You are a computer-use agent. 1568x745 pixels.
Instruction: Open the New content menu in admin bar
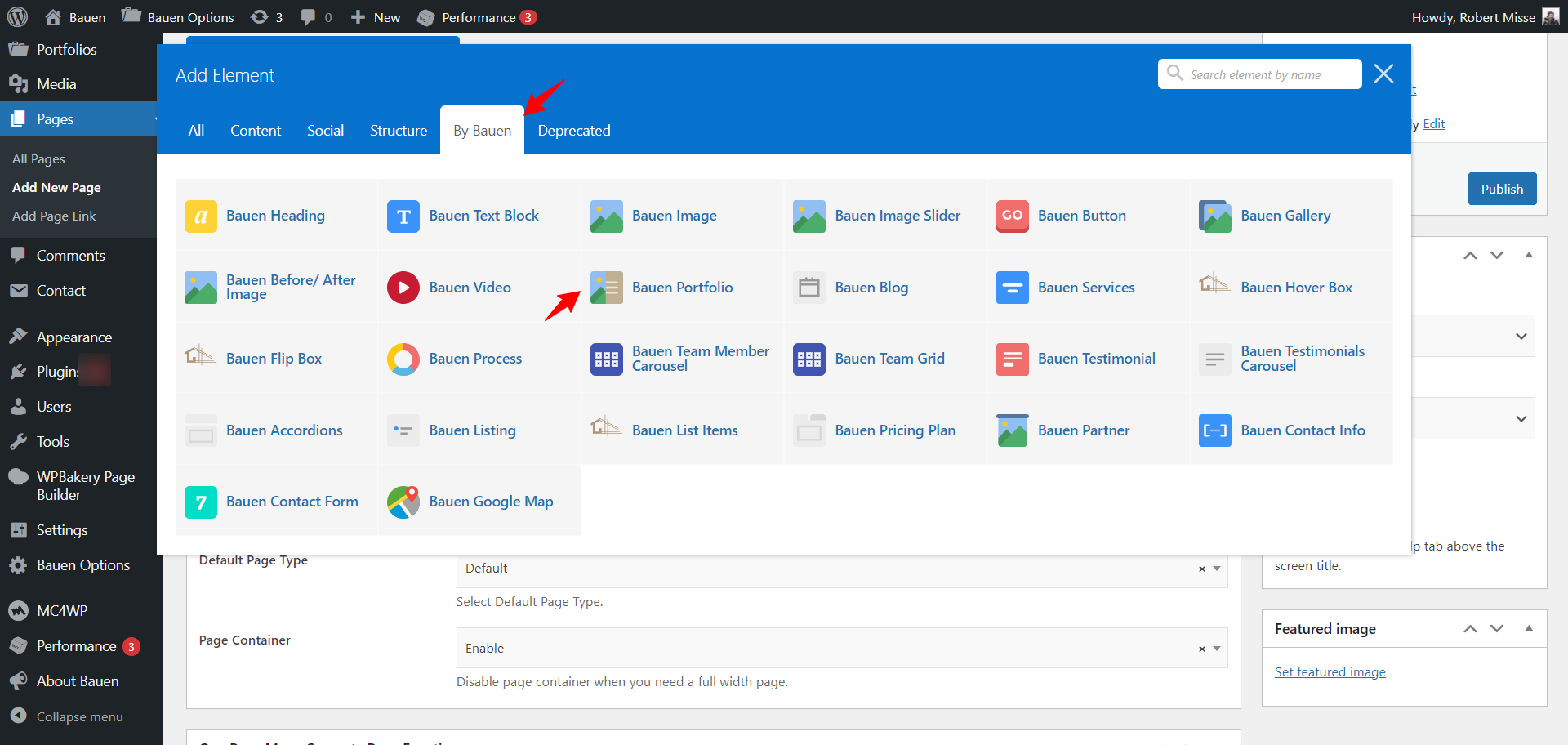point(376,17)
